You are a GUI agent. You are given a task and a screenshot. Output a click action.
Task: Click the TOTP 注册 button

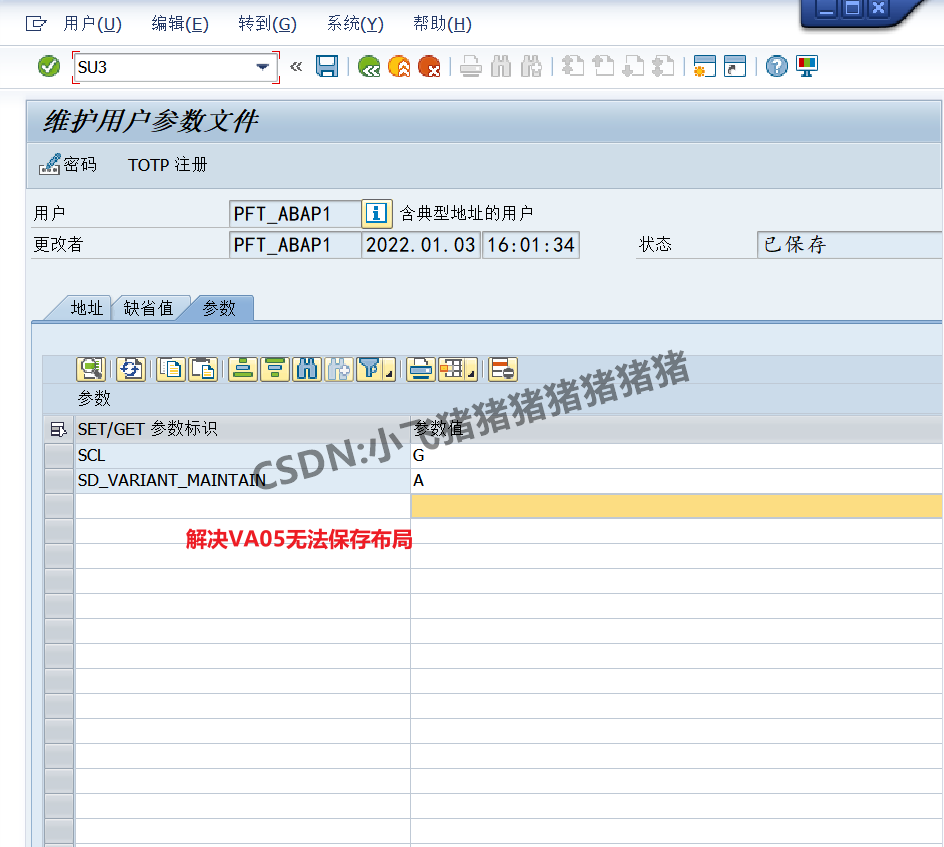point(166,165)
